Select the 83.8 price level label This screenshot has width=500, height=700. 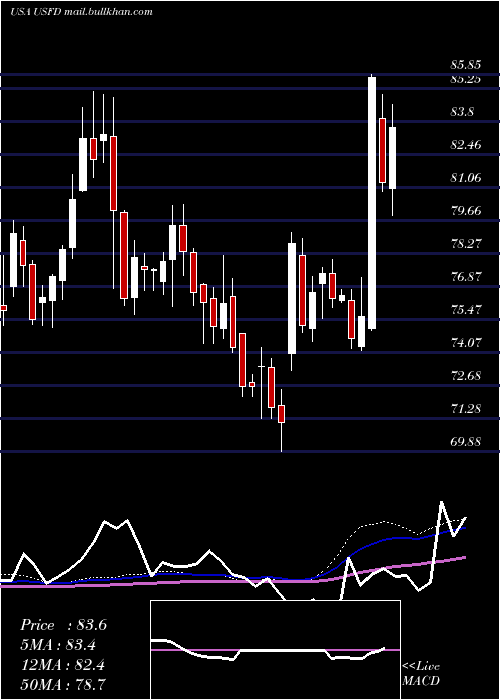462,112
